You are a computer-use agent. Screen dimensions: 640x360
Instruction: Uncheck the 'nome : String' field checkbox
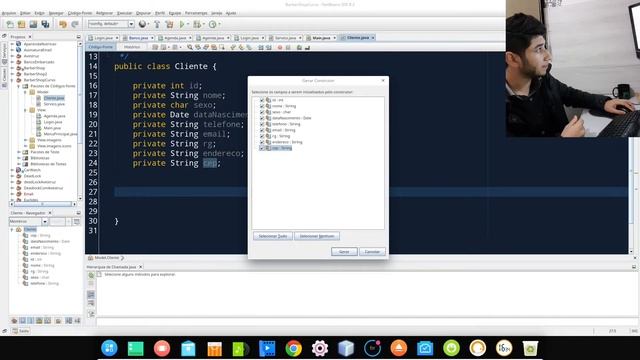pos(262,106)
